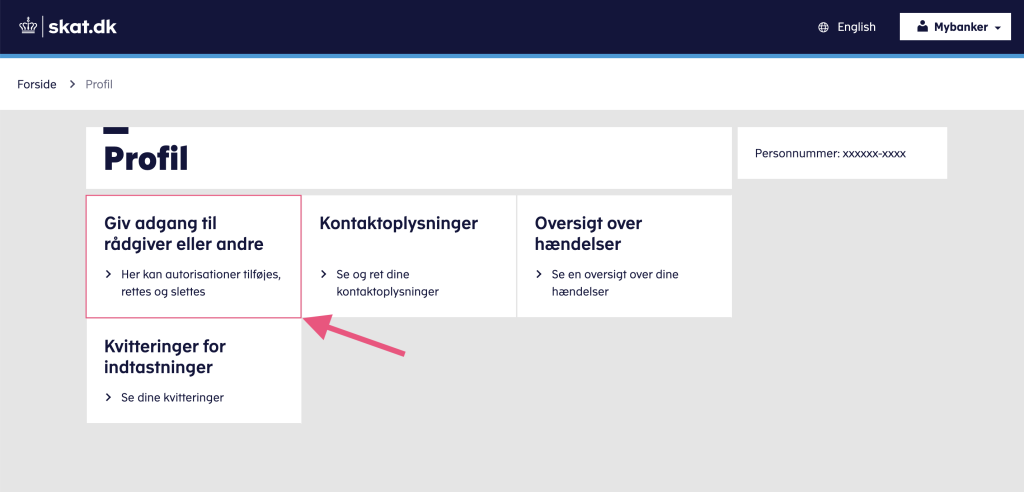The image size is (1024, 492).
Task: Open 'Kvitteringer for indtastninger' card
Action: pos(194,370)
